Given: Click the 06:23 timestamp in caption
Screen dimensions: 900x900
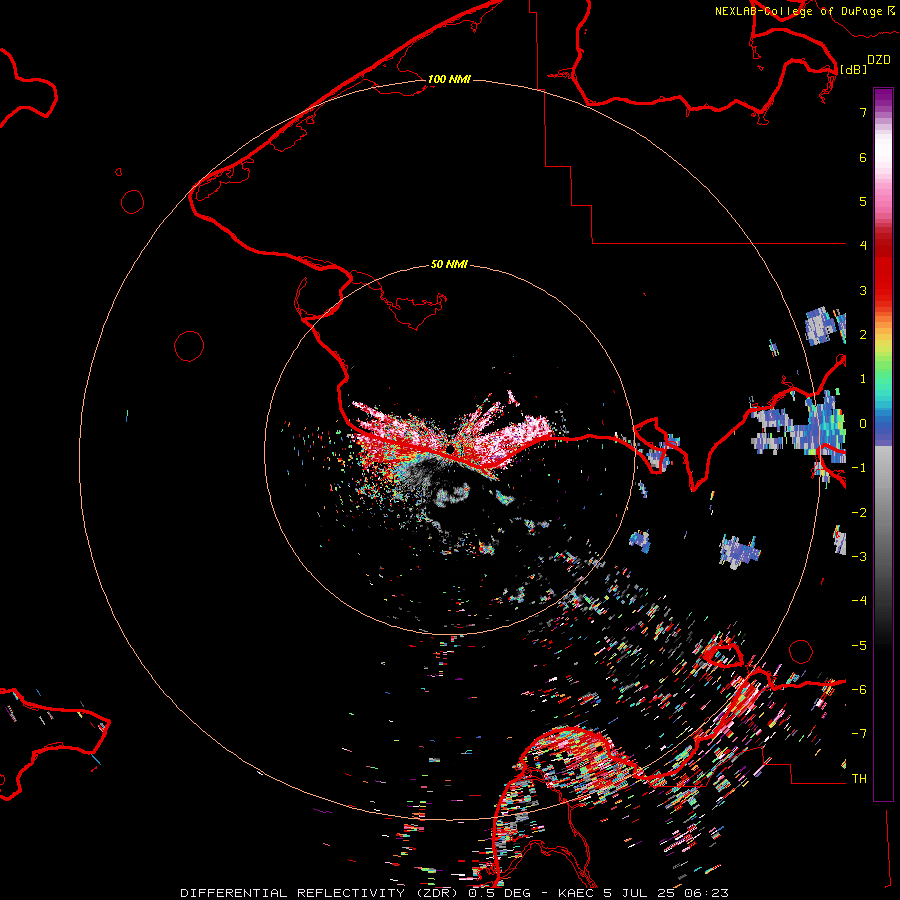Looking at the screenshot, I should click(707, 893).
